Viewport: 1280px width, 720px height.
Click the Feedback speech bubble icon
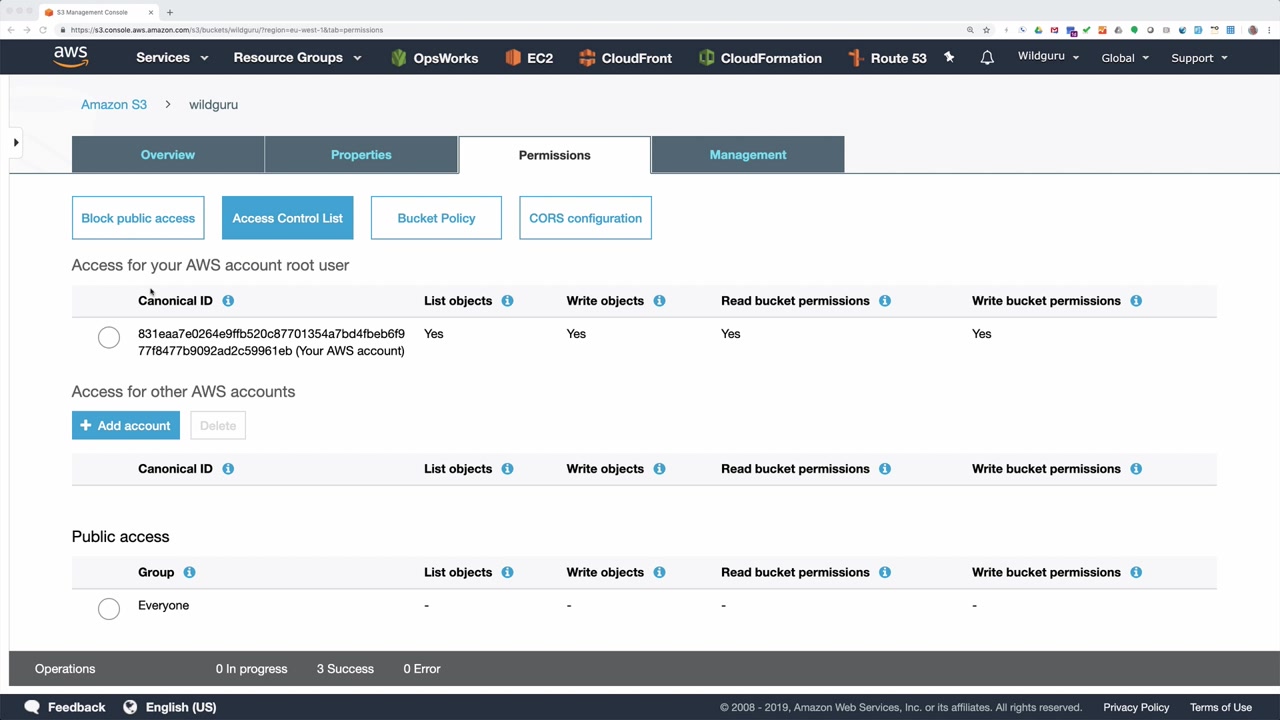click(x=32, y=707)
